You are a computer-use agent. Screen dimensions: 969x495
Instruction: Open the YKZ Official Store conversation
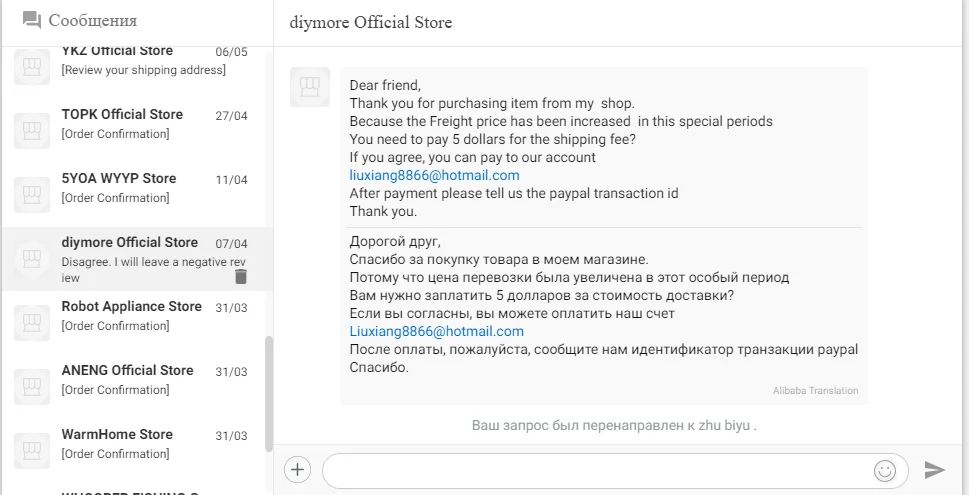[x=130, y=60]
